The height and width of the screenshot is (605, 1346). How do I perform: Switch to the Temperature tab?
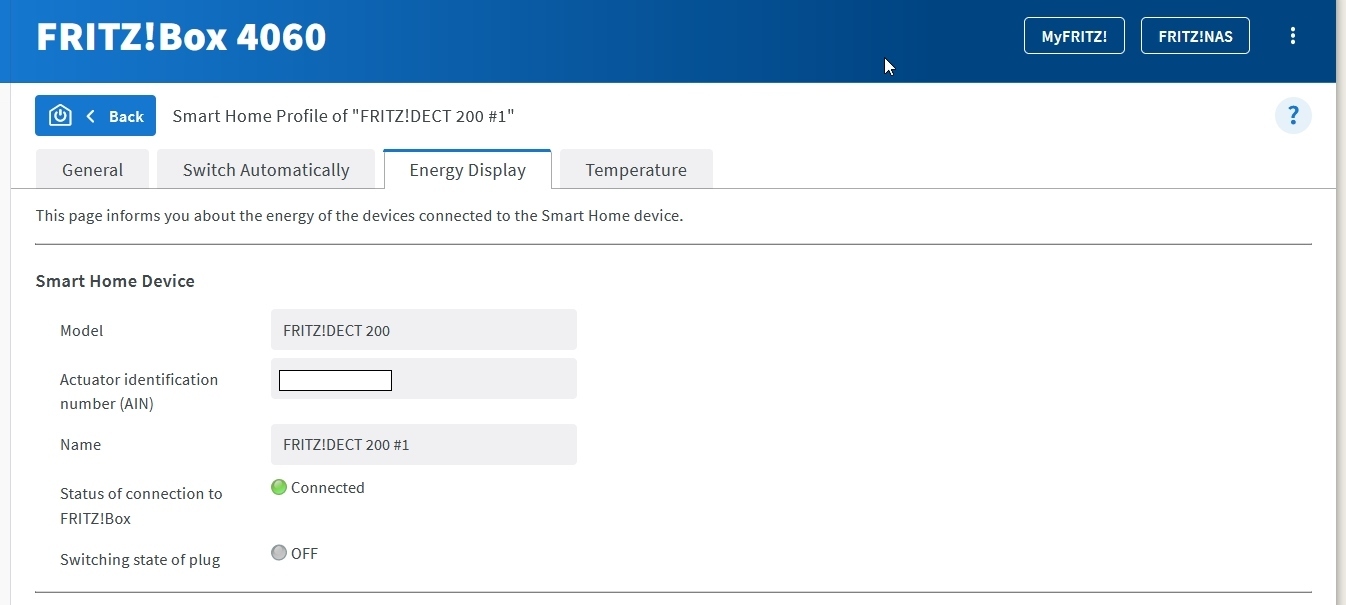point(636,169)
